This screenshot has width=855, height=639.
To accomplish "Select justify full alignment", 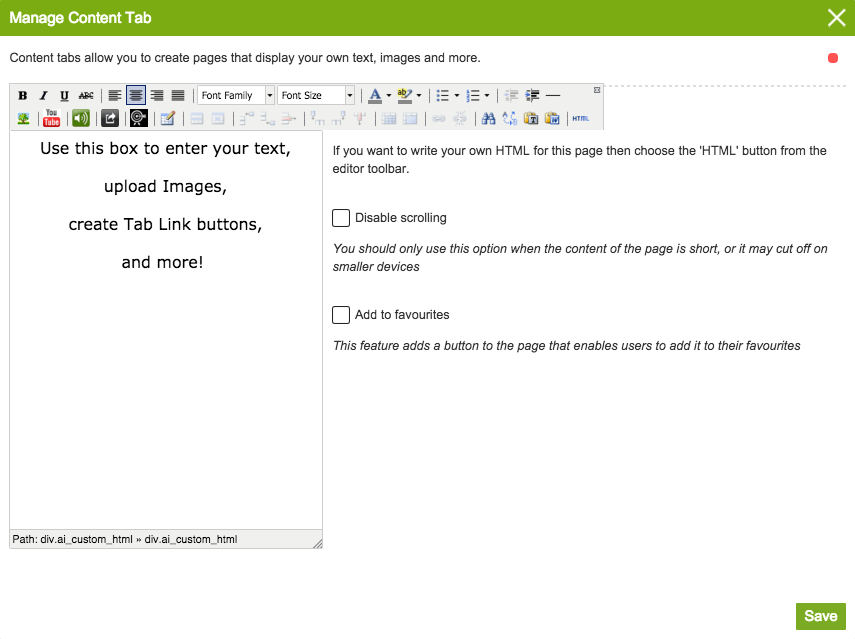I will point(178,96).
